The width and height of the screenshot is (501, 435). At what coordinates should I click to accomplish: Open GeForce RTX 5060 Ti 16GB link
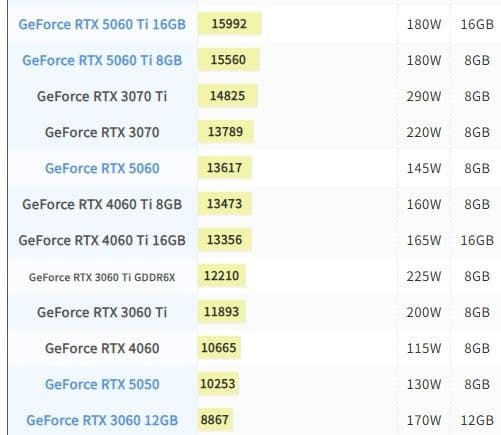point(102,24)
